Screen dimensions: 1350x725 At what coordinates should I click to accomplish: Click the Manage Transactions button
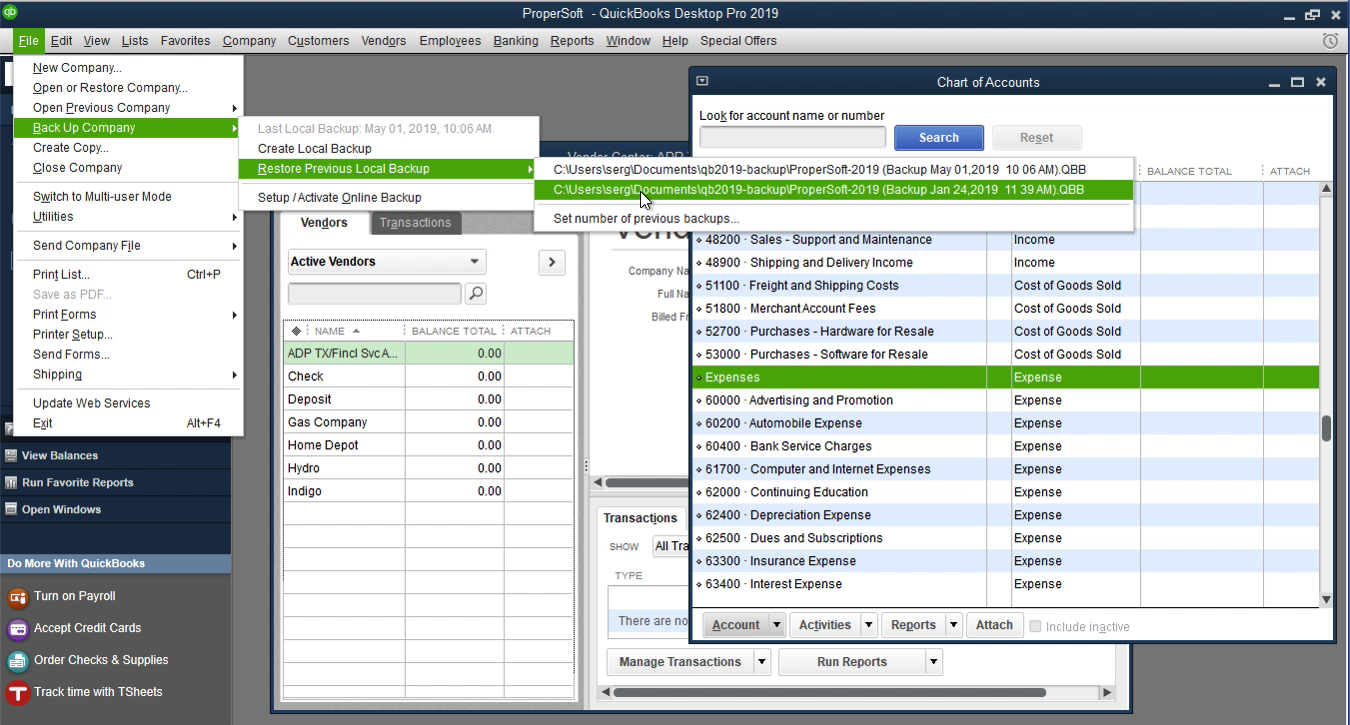tap(680, 662)
